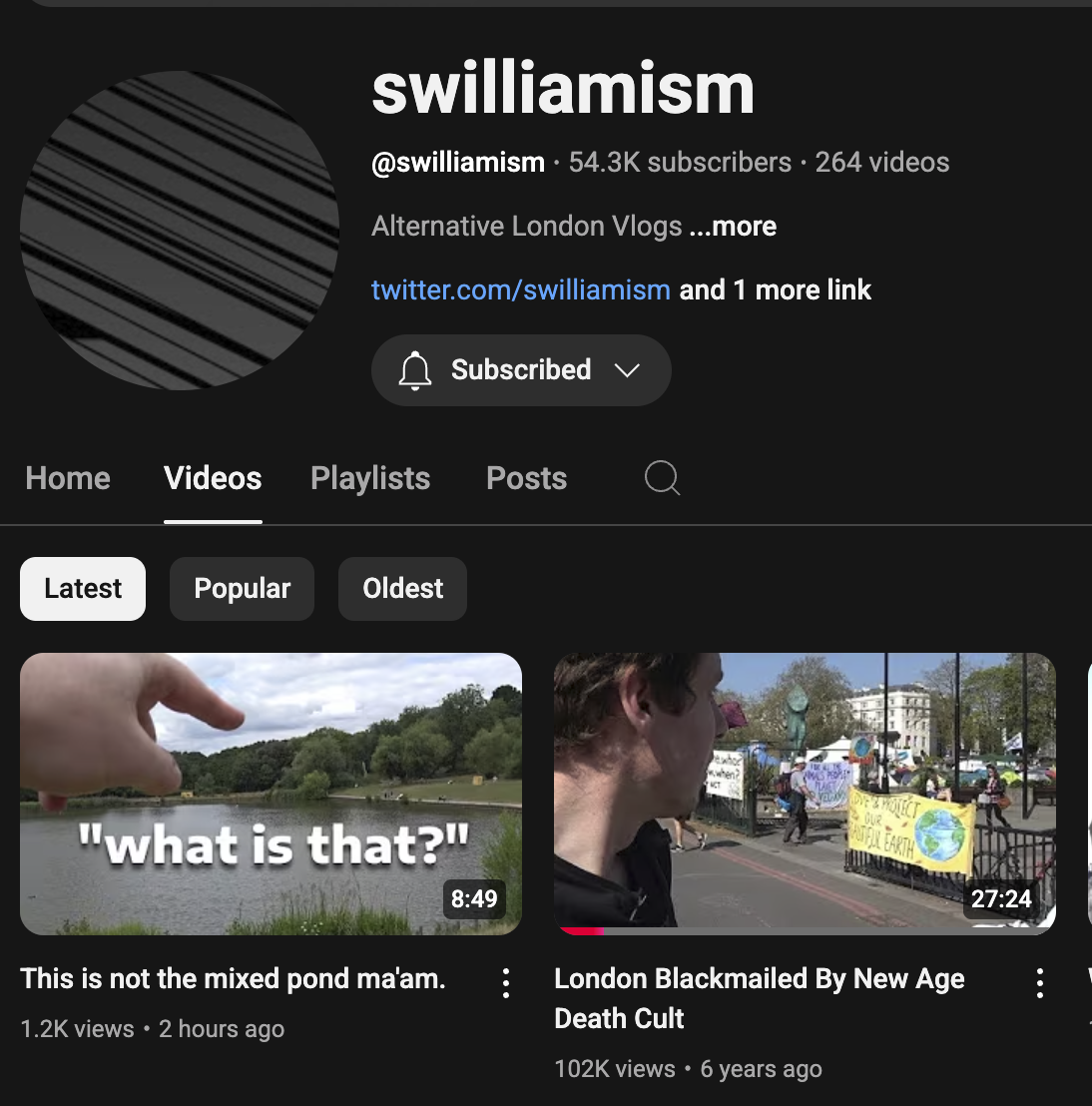Switch to the Home tab

click(68, 478)
